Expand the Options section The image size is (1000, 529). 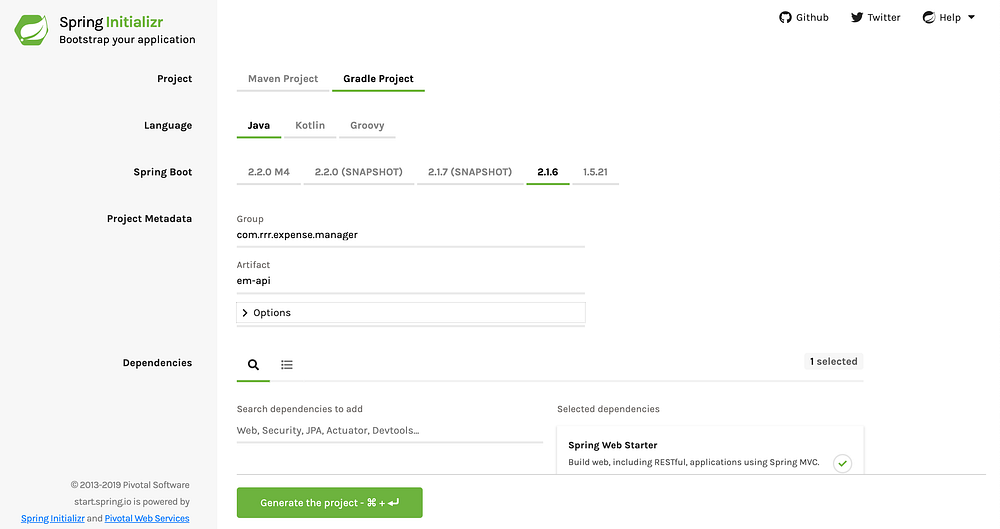[x=411, y=313]
